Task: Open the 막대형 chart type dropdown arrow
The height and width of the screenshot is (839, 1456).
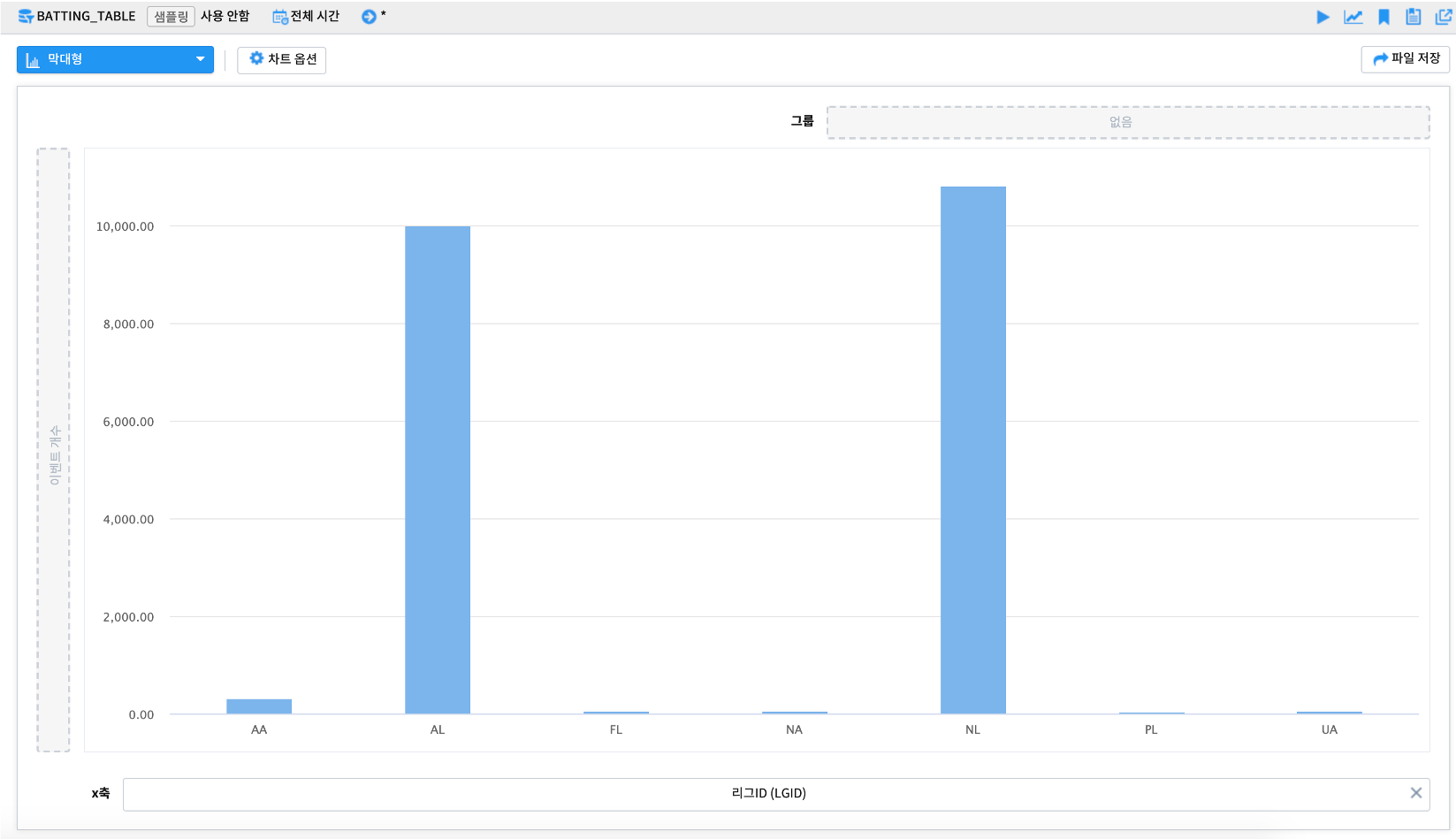Action: (x=201, y=59)
